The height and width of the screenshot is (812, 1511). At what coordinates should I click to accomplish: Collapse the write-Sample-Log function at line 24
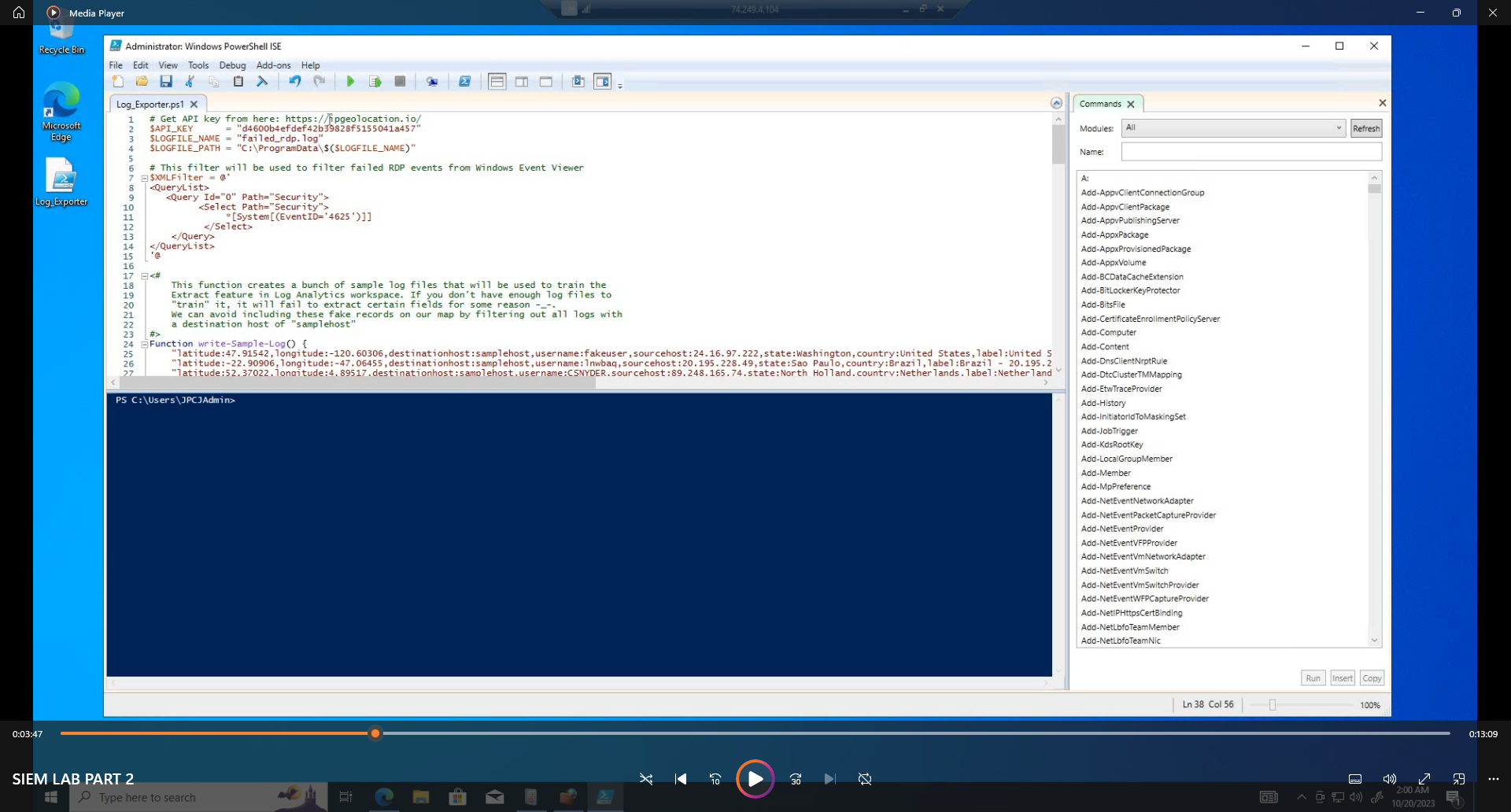pos(145,345)
